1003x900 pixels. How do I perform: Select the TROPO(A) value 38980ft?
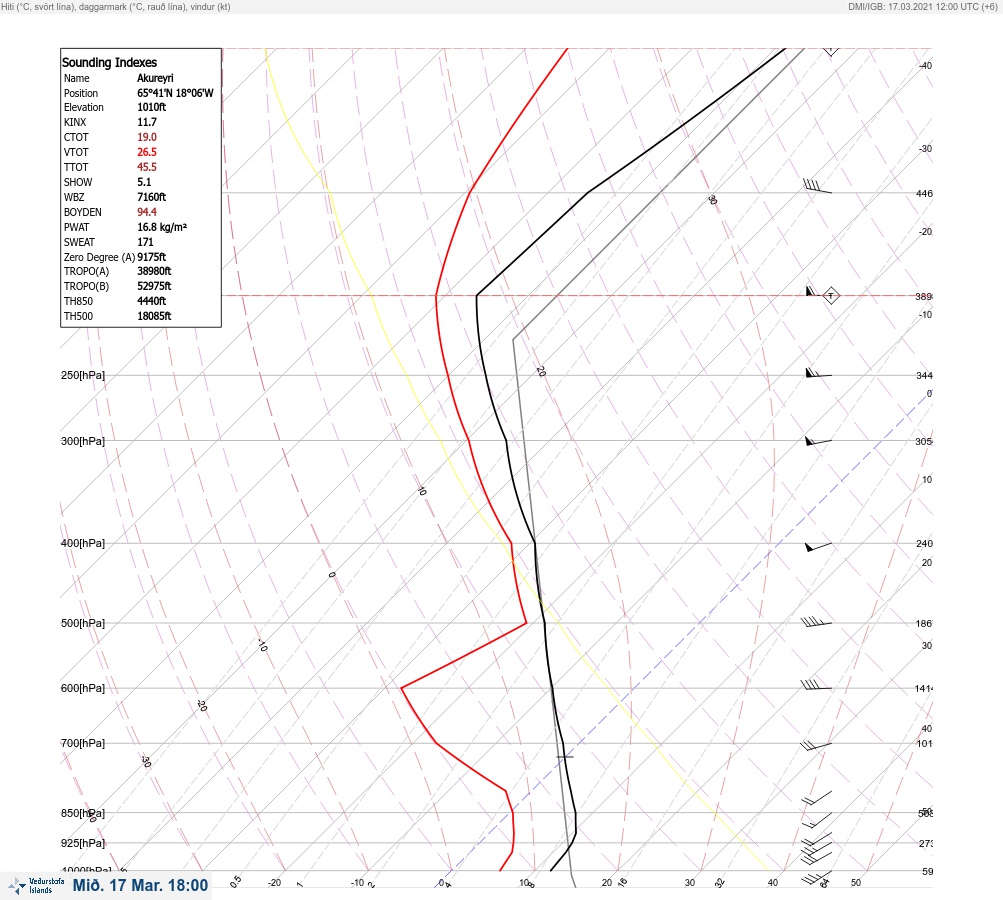click(x=154, y=271)
